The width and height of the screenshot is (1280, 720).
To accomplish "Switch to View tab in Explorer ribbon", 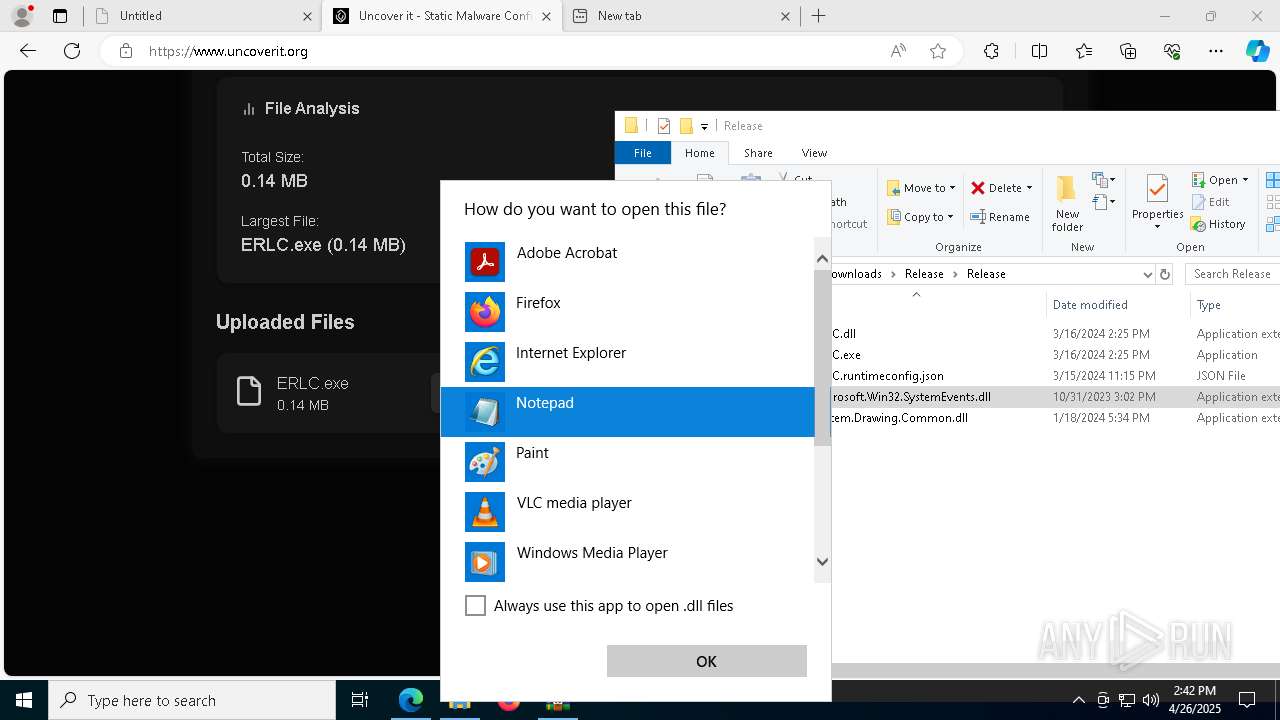I will tap(814, 153).
